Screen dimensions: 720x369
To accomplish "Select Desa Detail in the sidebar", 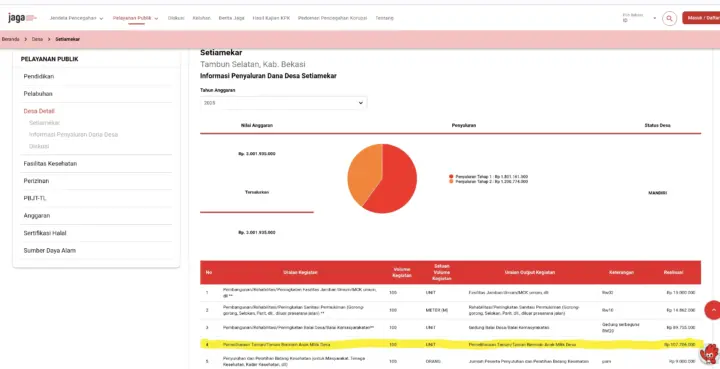I will pos(39,111).
